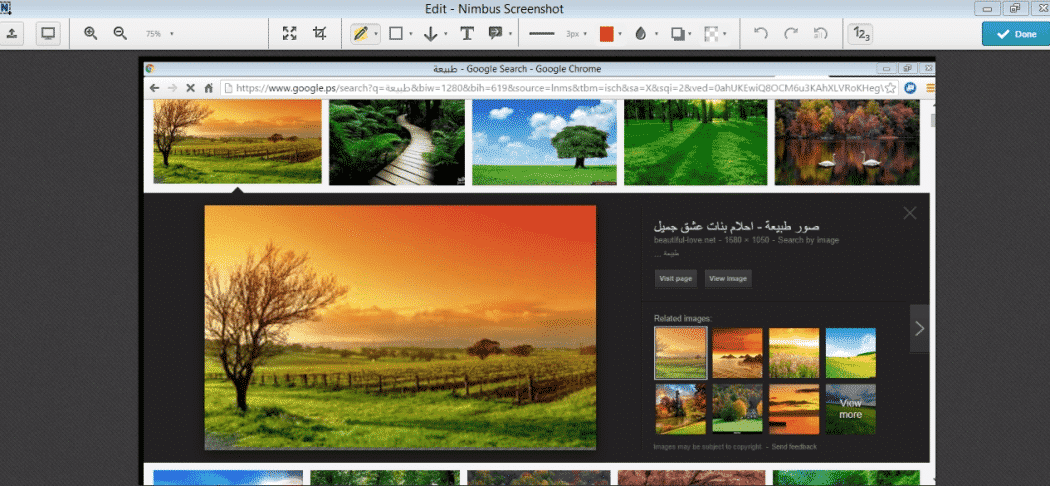Open the 75% zoom level dropdown
The width and height of the screenshot is (1050, 486).
[159, 33]
